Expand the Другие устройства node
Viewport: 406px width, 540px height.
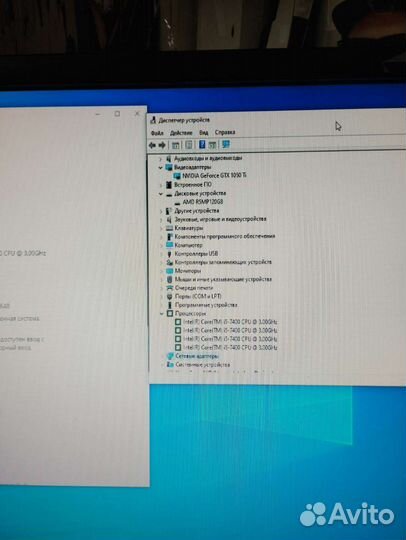pos(160,211)
